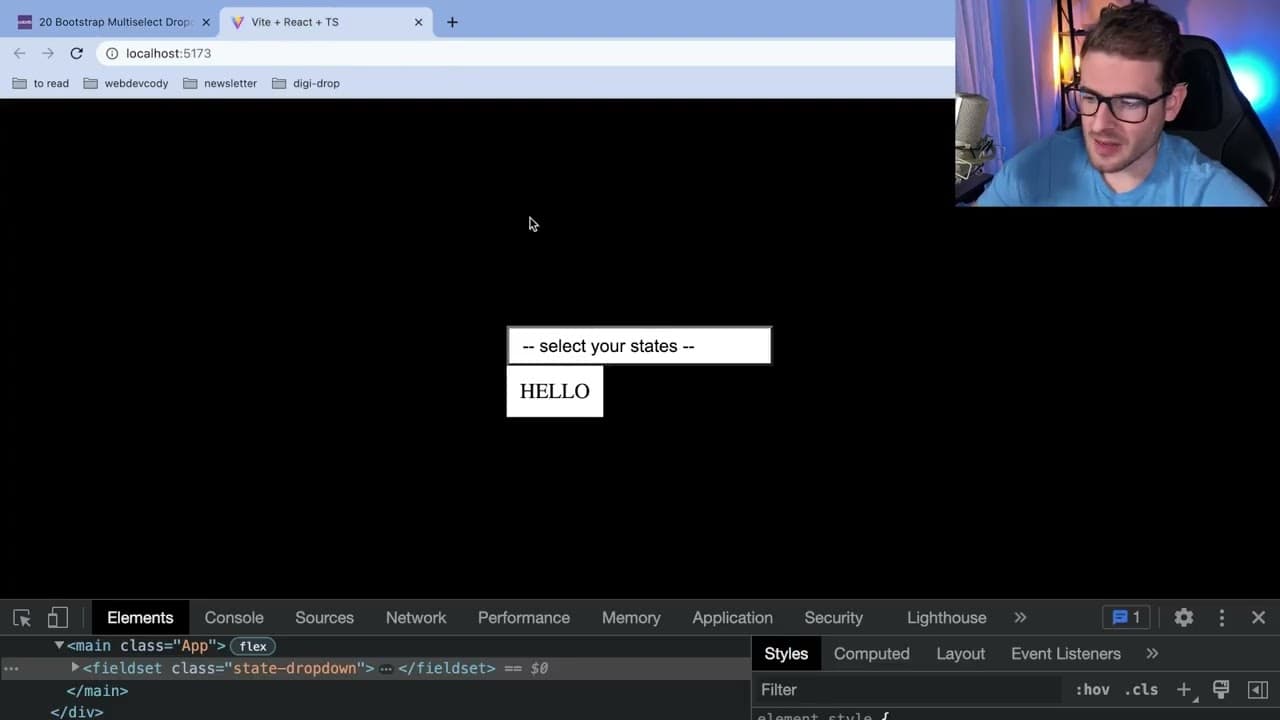Open the webdevcody bookmarks folder
This screenshot has height=720, width=1280.
(126, 83)
